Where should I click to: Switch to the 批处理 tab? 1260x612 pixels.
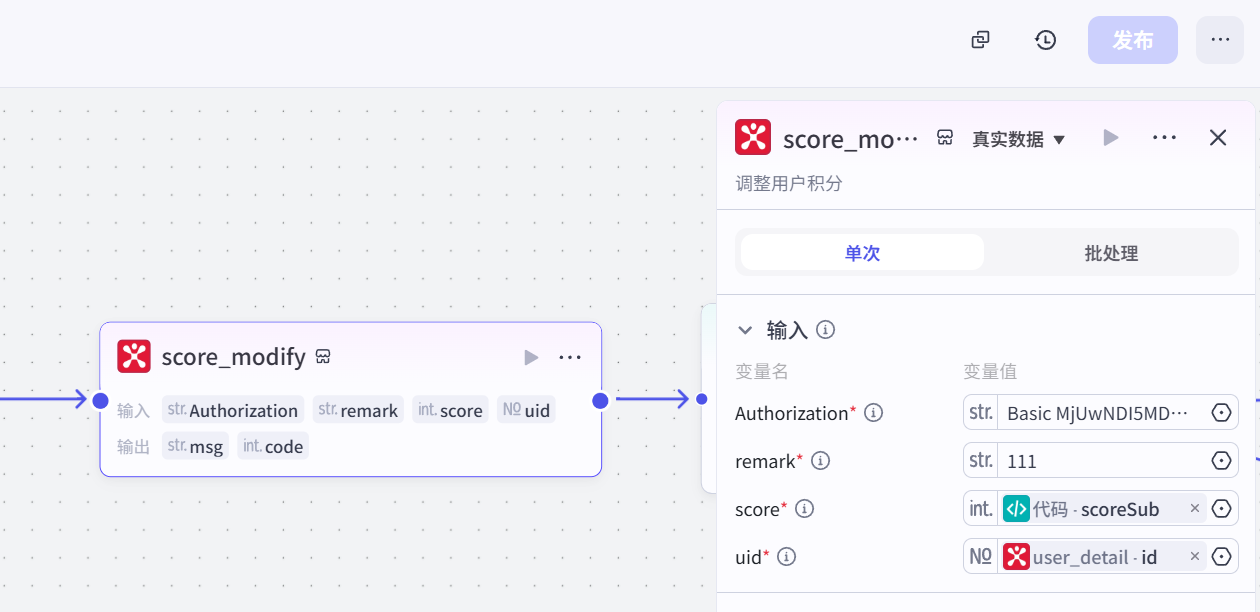coord(1111,253)
